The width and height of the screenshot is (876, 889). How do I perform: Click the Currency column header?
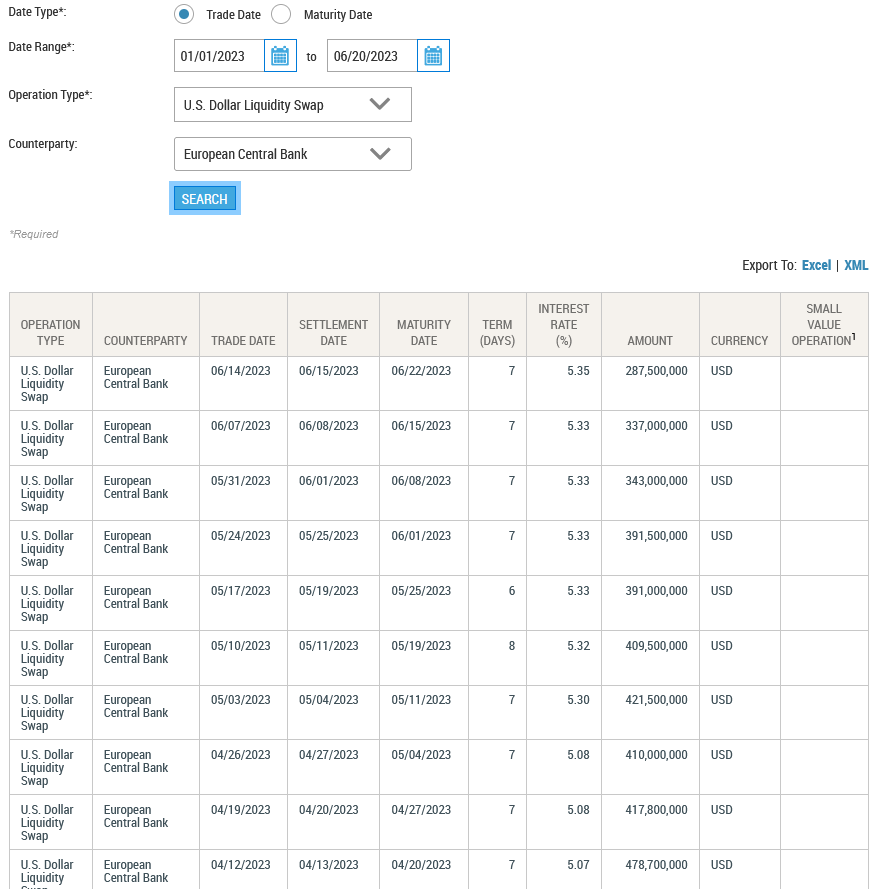pos(740,325)
